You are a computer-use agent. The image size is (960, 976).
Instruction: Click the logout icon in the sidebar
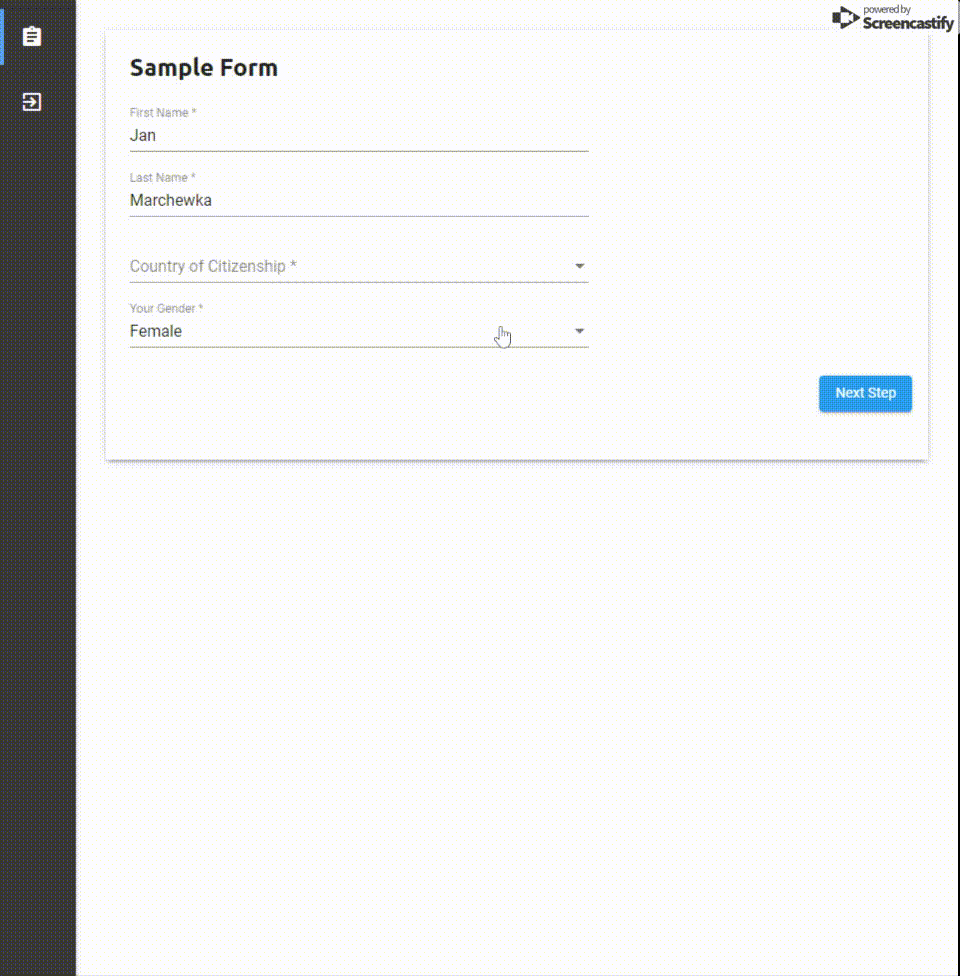(x=31, y=100)
